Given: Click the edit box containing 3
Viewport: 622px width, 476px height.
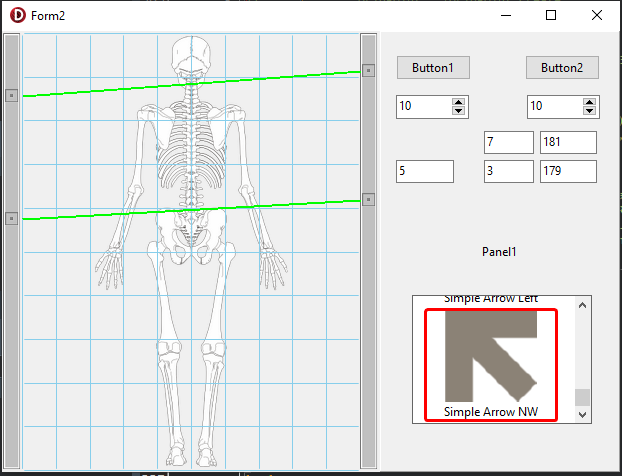Looking at the screenshot, I should [x=509, y=171].
